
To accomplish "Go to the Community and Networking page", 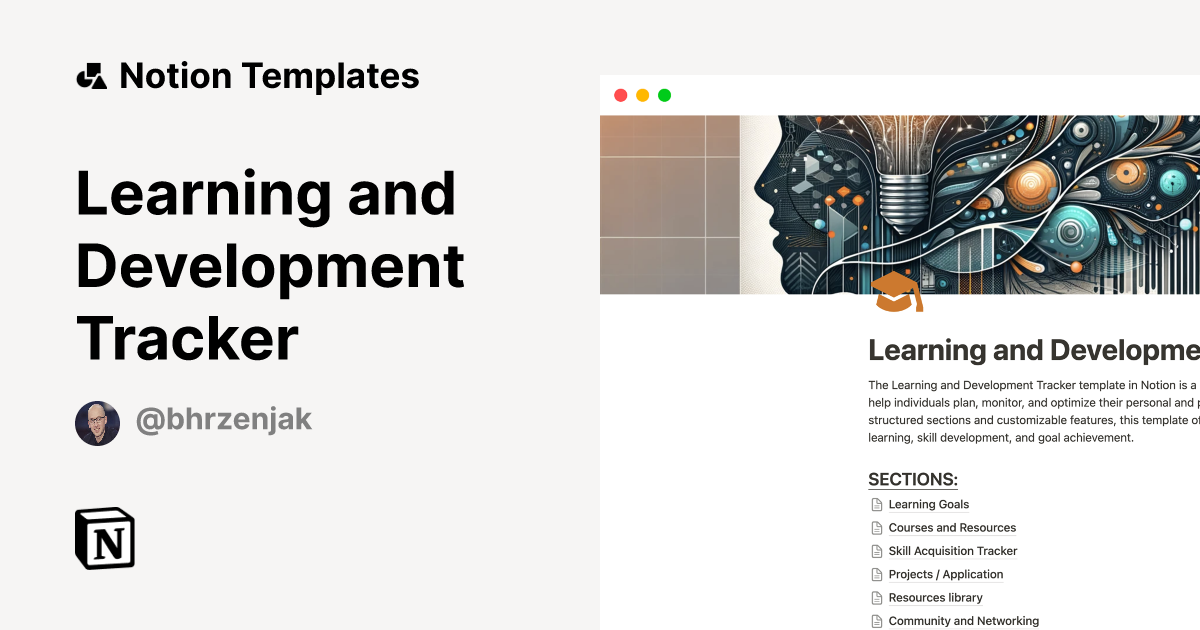I will (x=963, y=621).
